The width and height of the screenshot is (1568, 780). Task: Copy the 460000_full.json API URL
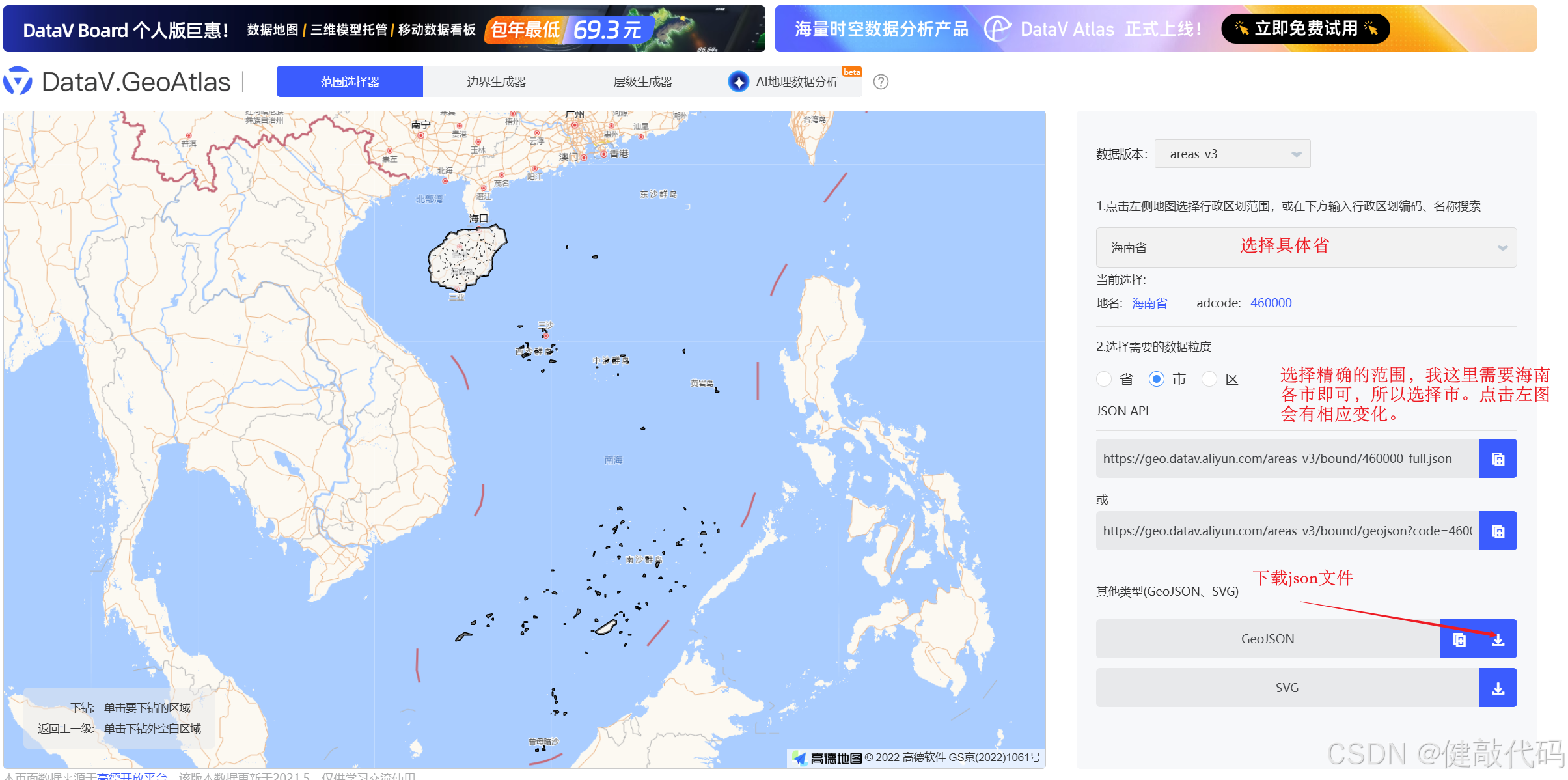pyautogui.click(x=1497, y=458)
